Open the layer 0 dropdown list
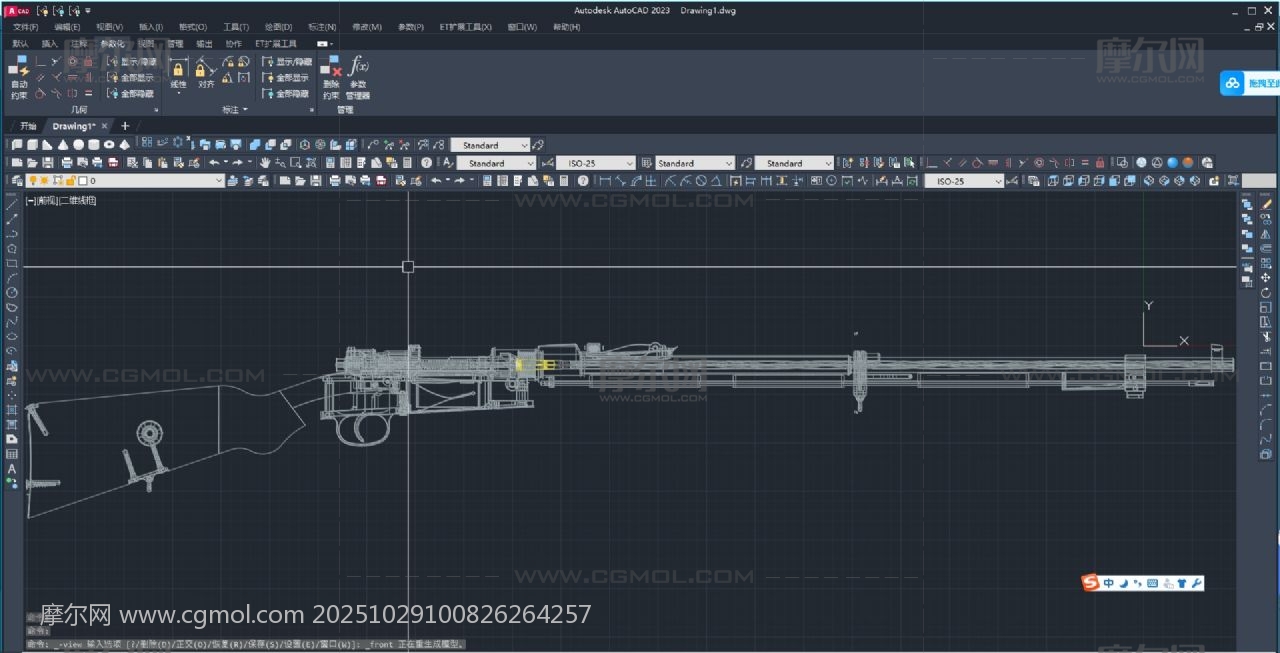Screen dimensions: 1280x653 (x=219, y=181)
